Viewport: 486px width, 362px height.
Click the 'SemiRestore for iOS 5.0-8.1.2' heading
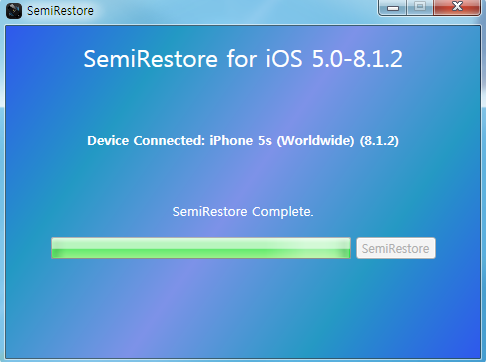pyautogui.click(x=243, y=59)
